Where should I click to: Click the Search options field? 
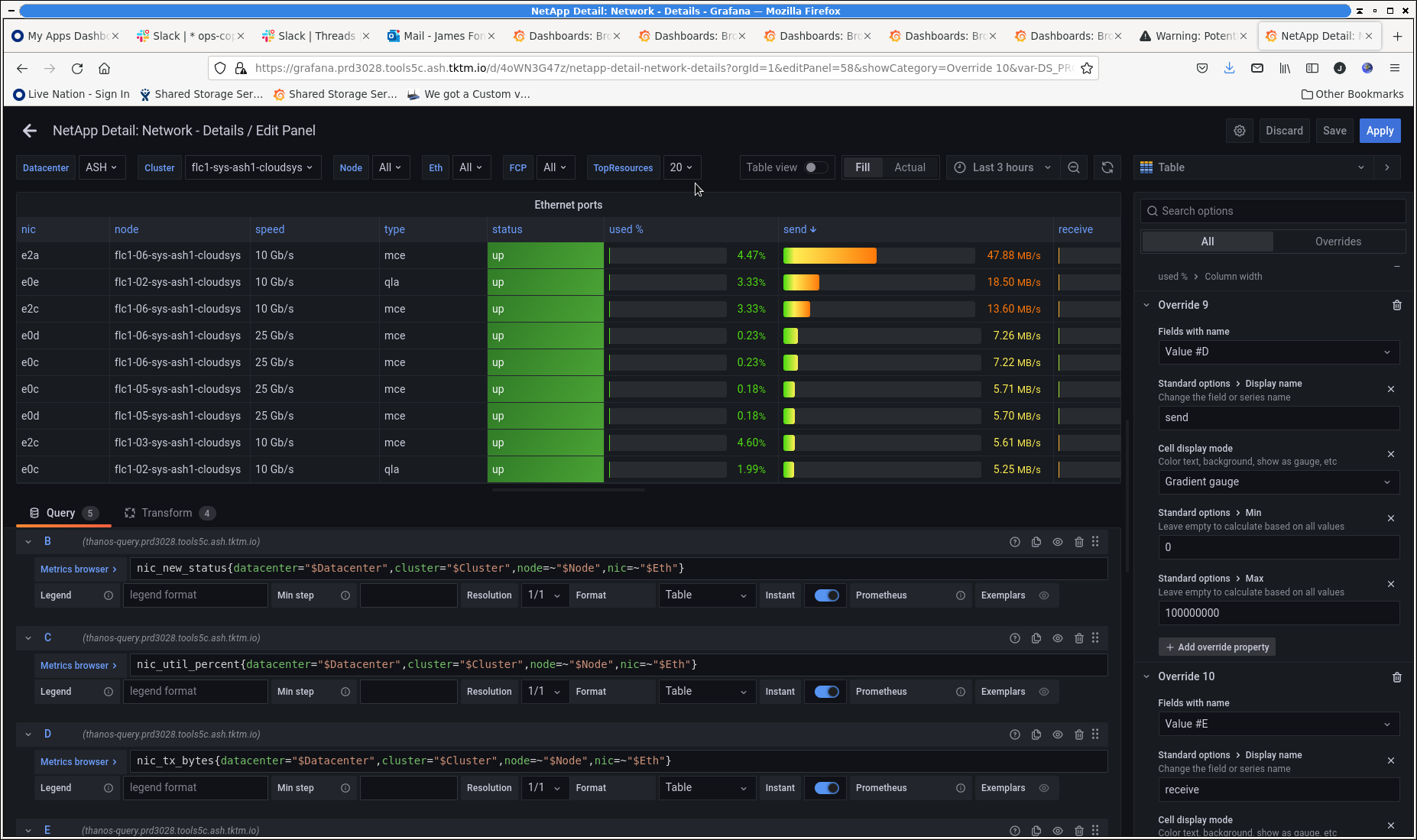[x=1273, y=211]
